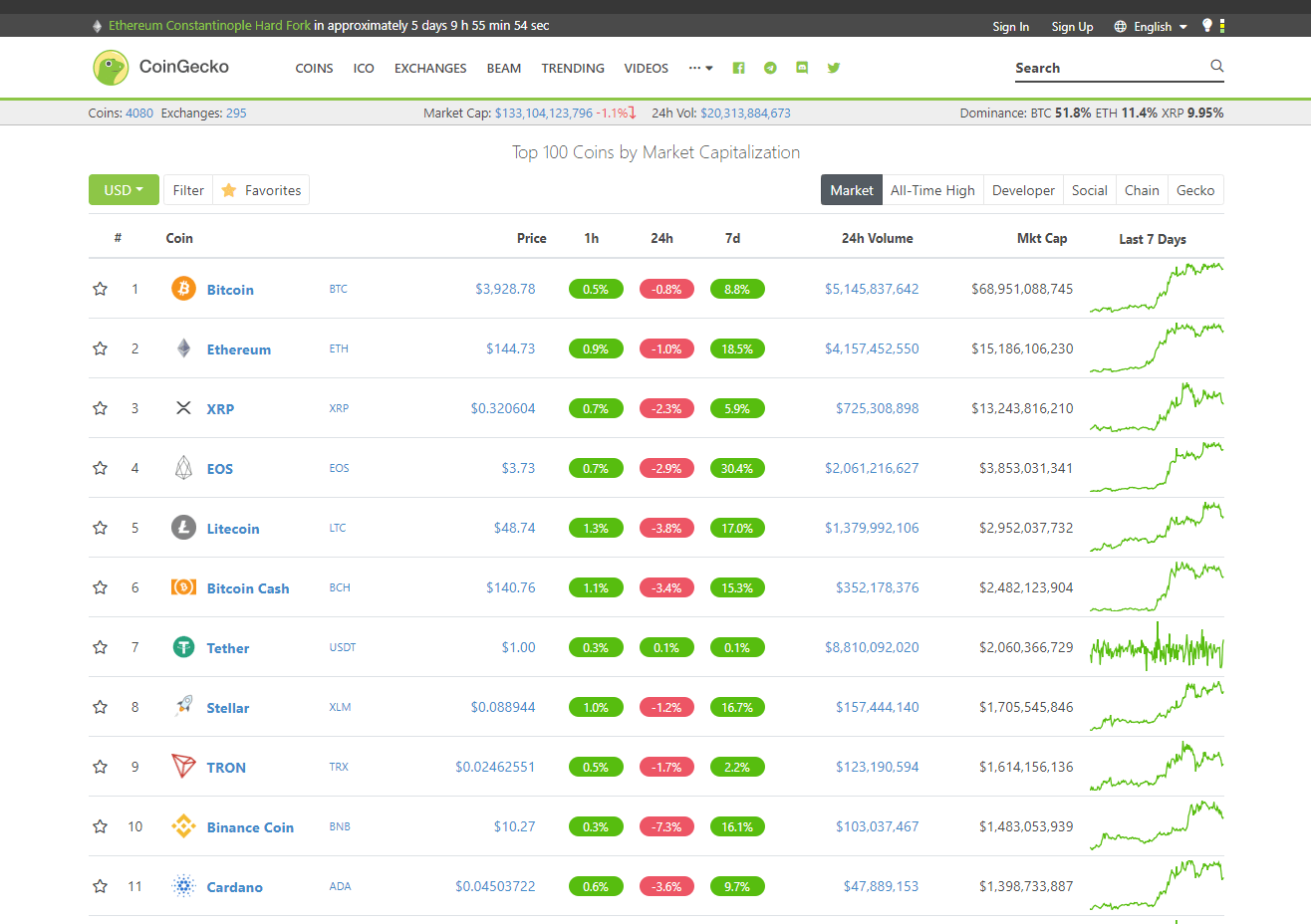
Task: Switch to the Gecko tab
Action: pyautogui.click(x=1195, y=190)
